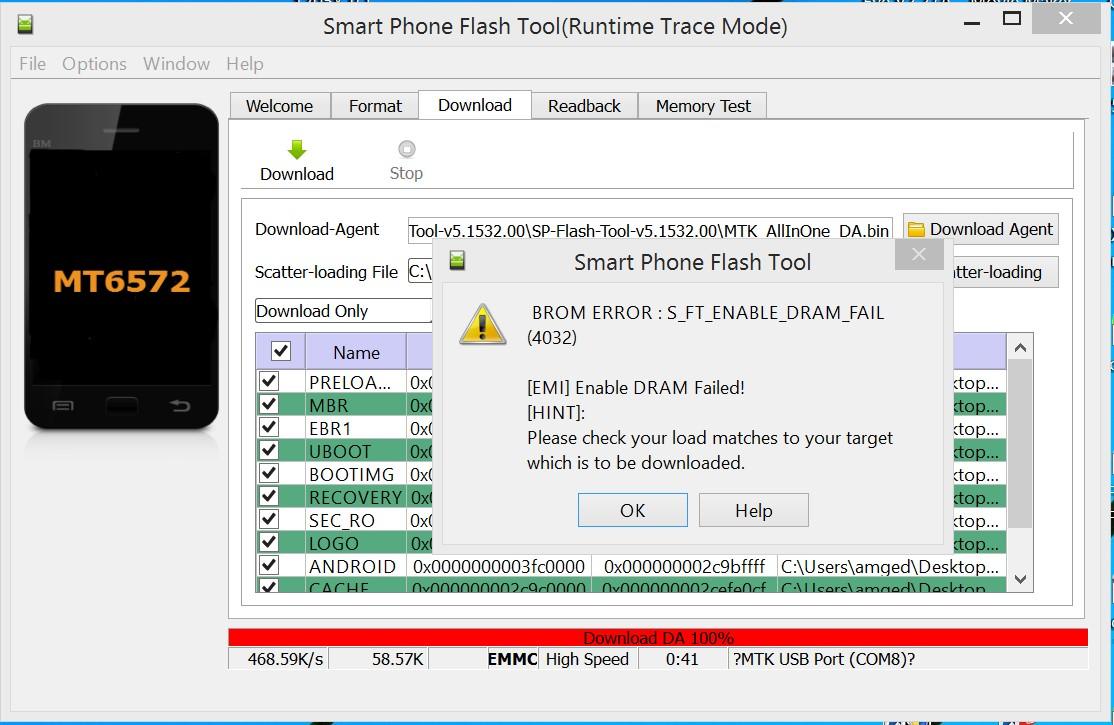Click the warning triangle icon in dialog

tap(482, 325)
